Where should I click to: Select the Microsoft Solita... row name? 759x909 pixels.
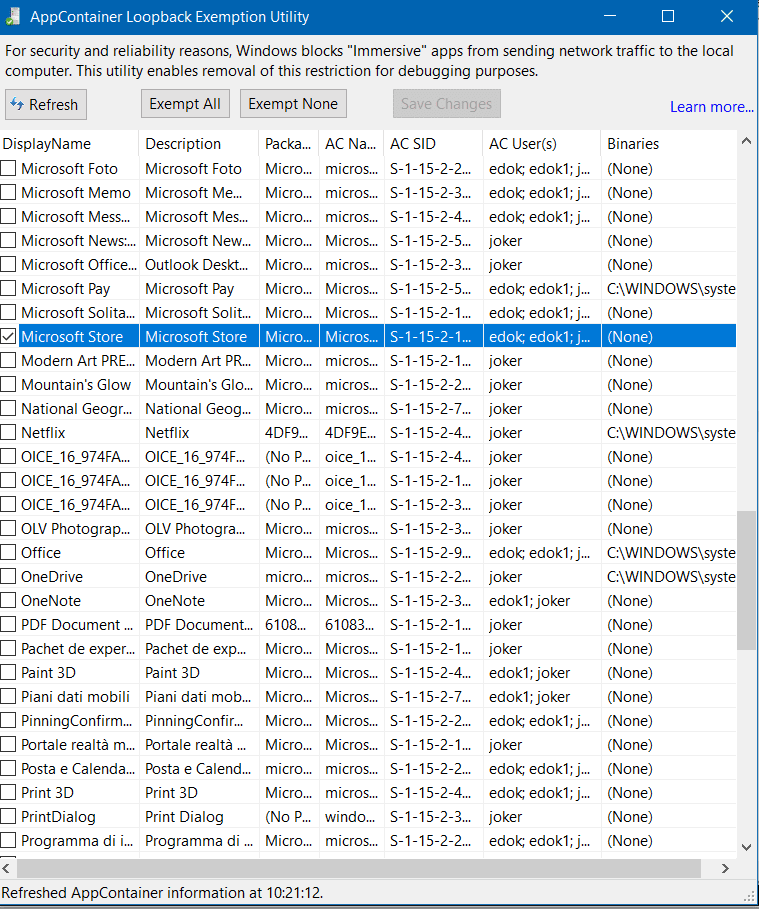(78, 312)
